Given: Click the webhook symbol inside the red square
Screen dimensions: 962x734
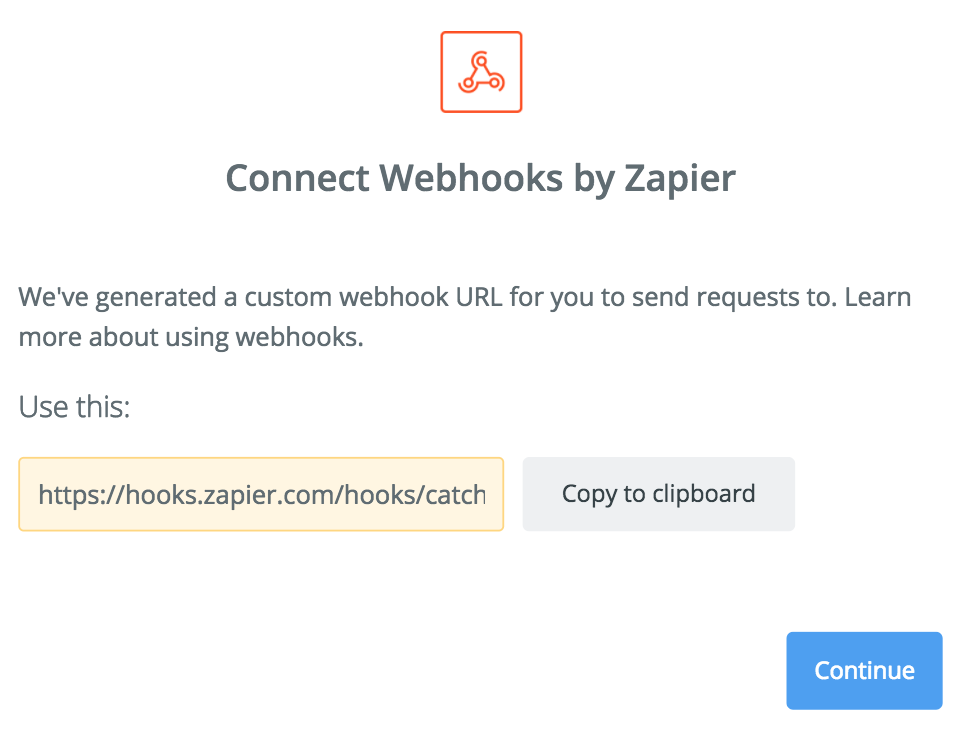Looking at the screenshot, I should coord(481,72).
